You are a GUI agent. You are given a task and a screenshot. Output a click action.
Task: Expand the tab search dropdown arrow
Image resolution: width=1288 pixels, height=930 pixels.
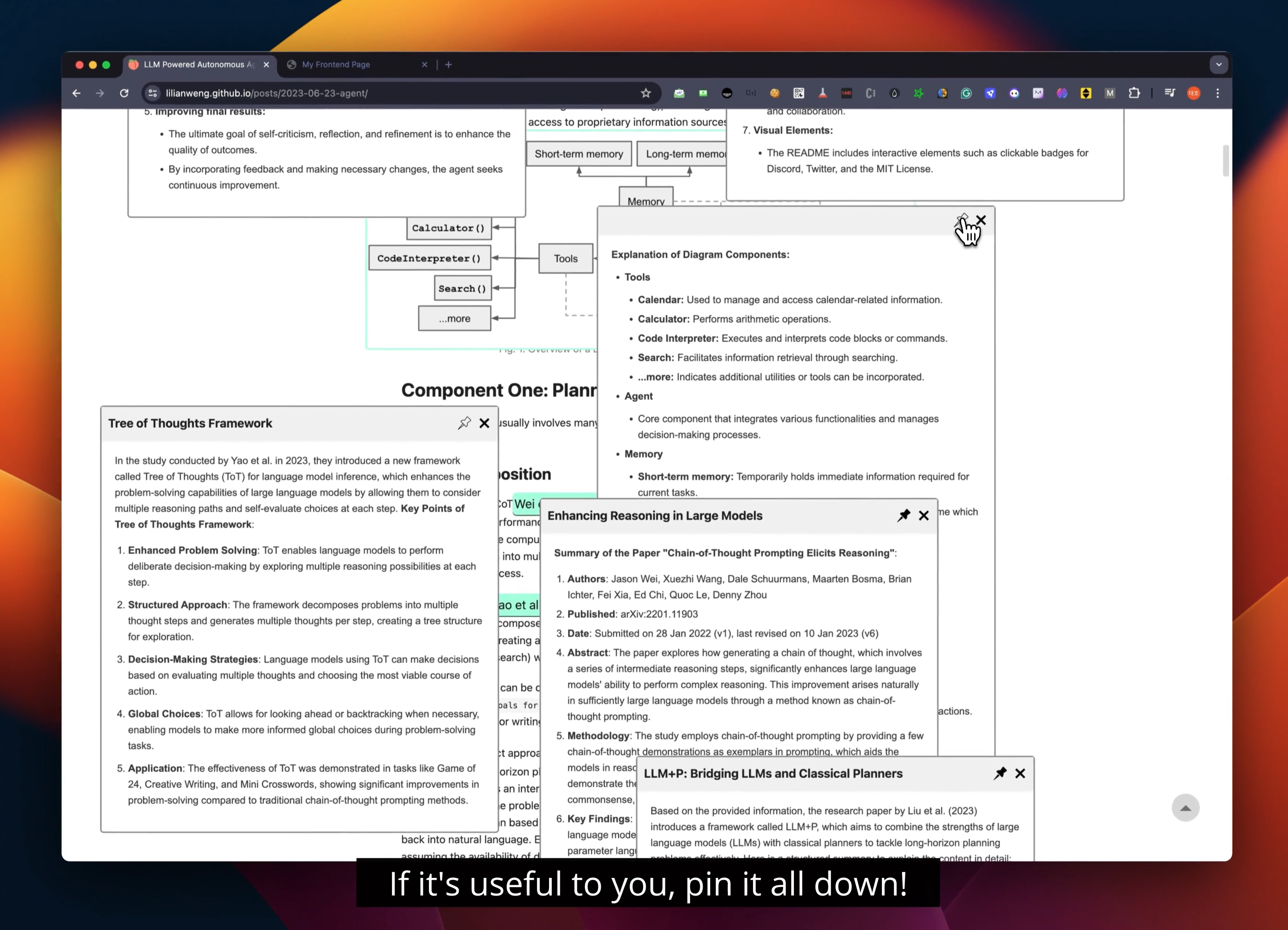click(x=1219, y=65)
